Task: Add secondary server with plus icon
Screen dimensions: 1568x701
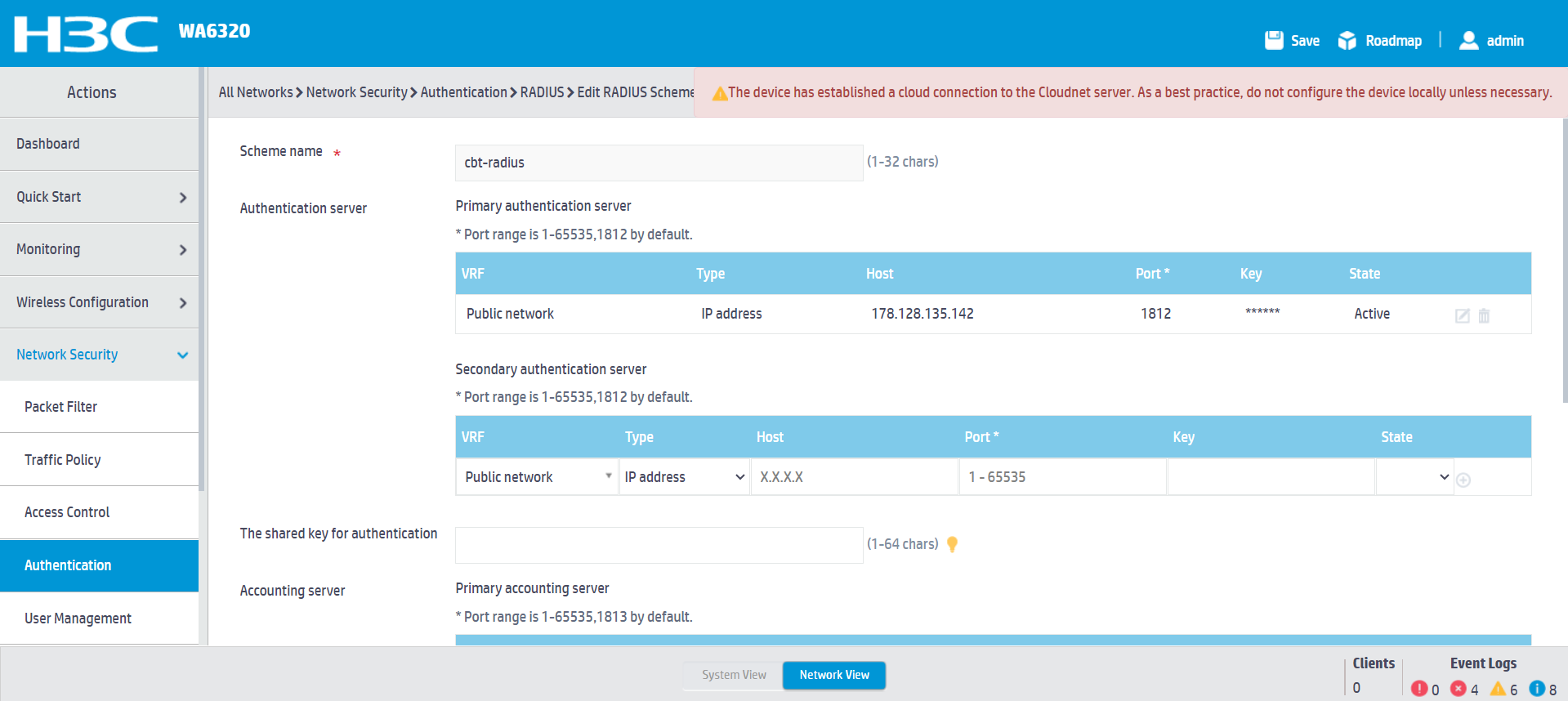Action: coord(1463,480)
